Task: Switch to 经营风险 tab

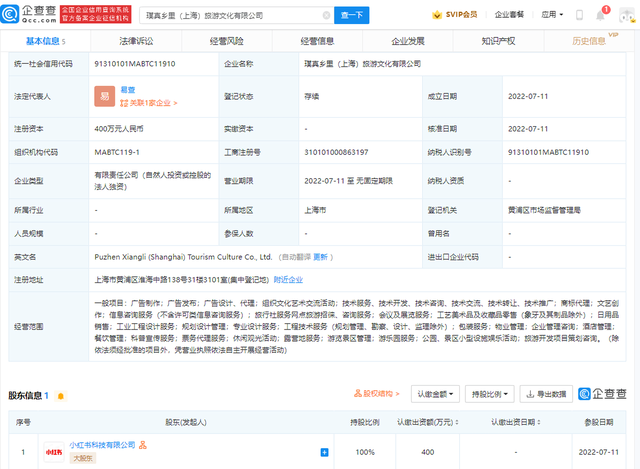Action: point(227,41)
